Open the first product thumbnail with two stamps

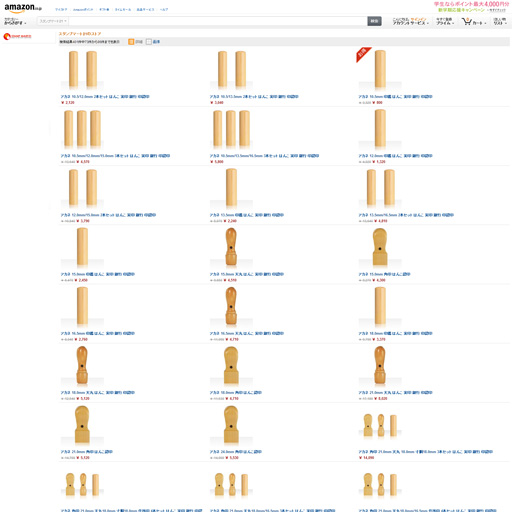[x=82, y=70]
